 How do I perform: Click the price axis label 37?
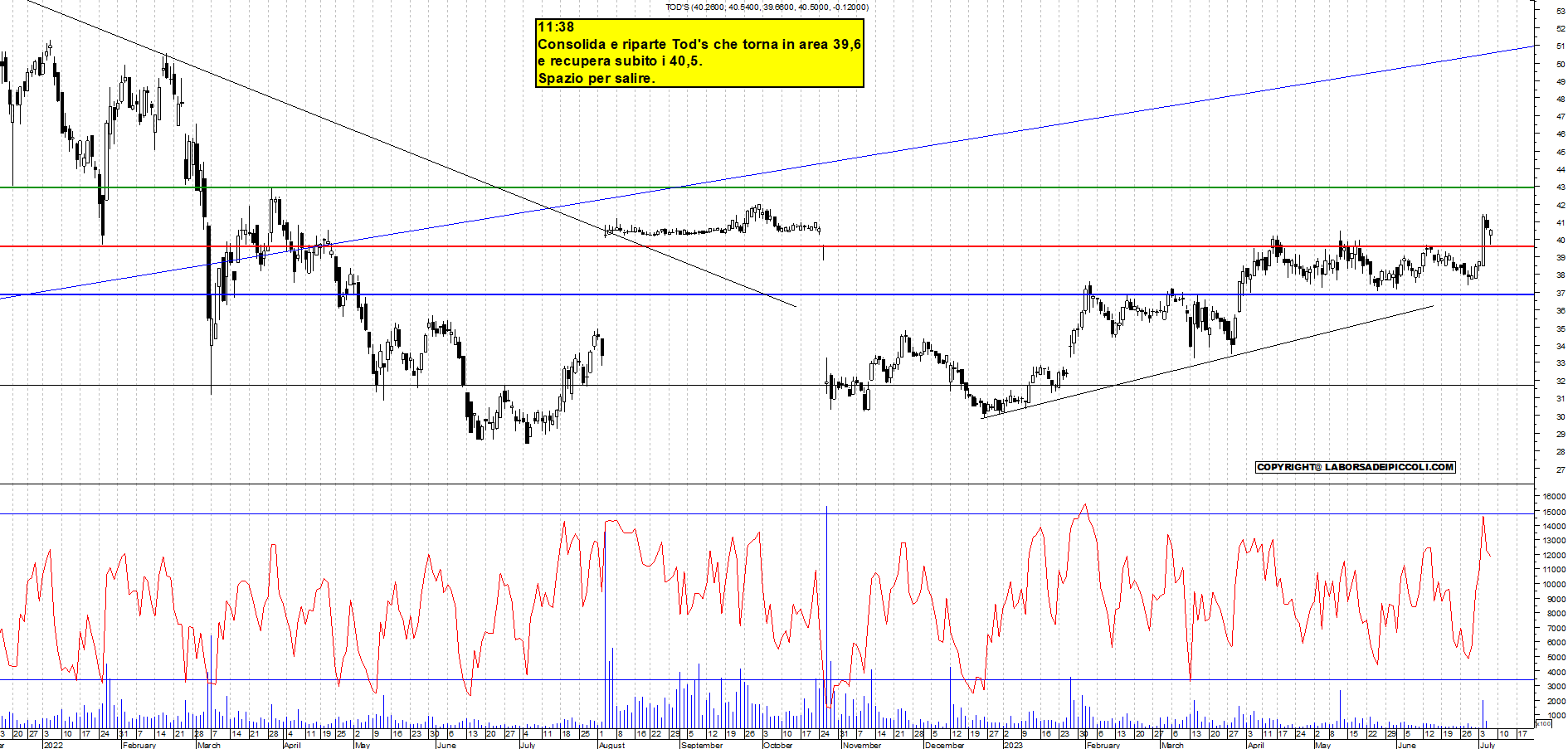point(1561,294)
